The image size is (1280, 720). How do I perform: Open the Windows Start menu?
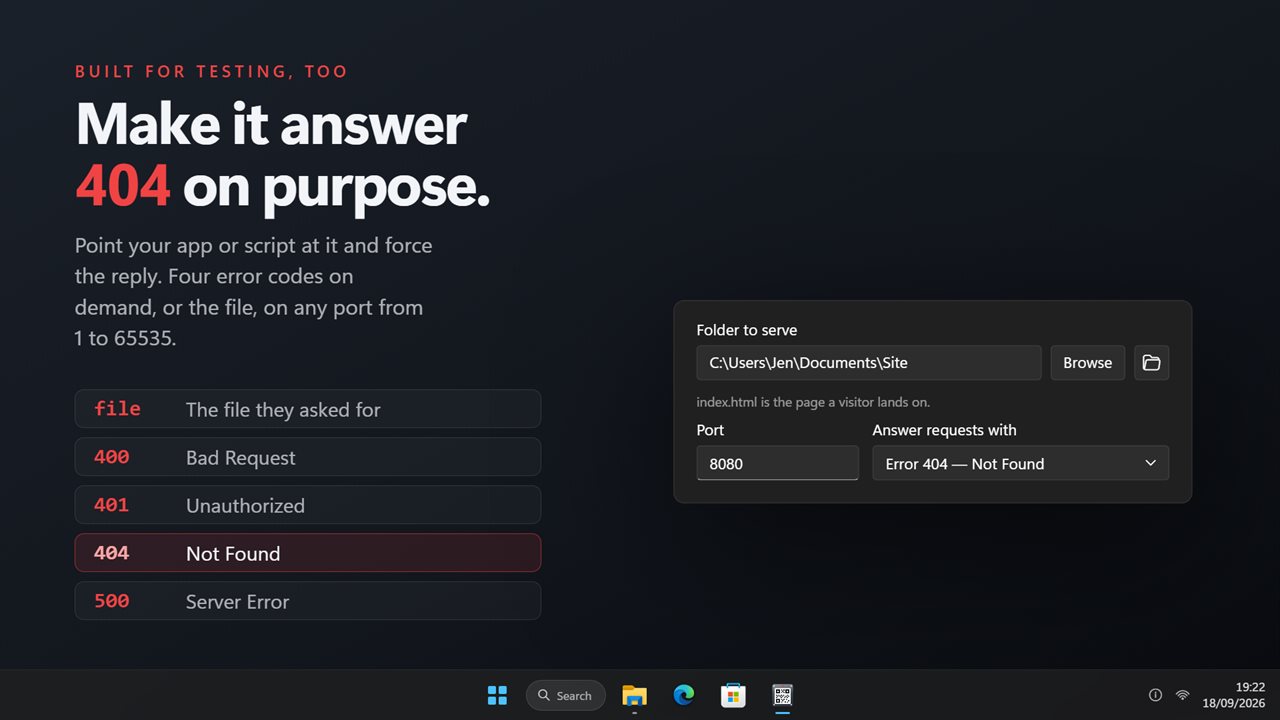[497, 695]
